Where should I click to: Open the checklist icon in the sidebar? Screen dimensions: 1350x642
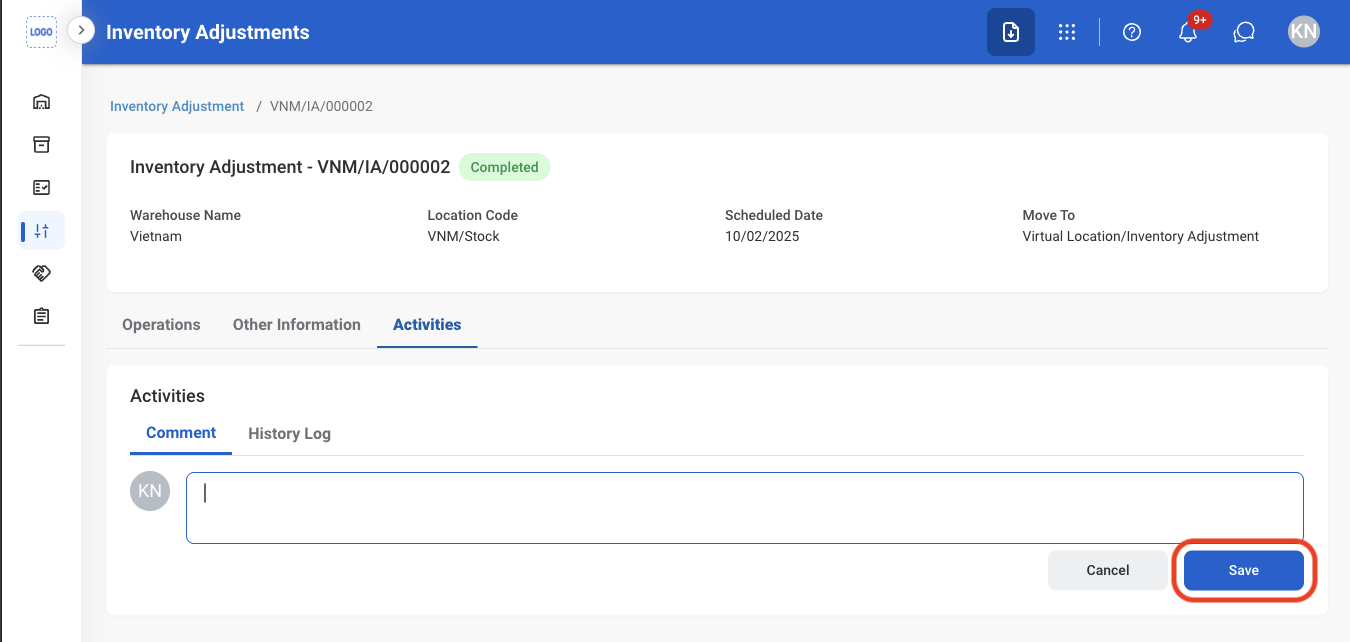click(41, 187)
